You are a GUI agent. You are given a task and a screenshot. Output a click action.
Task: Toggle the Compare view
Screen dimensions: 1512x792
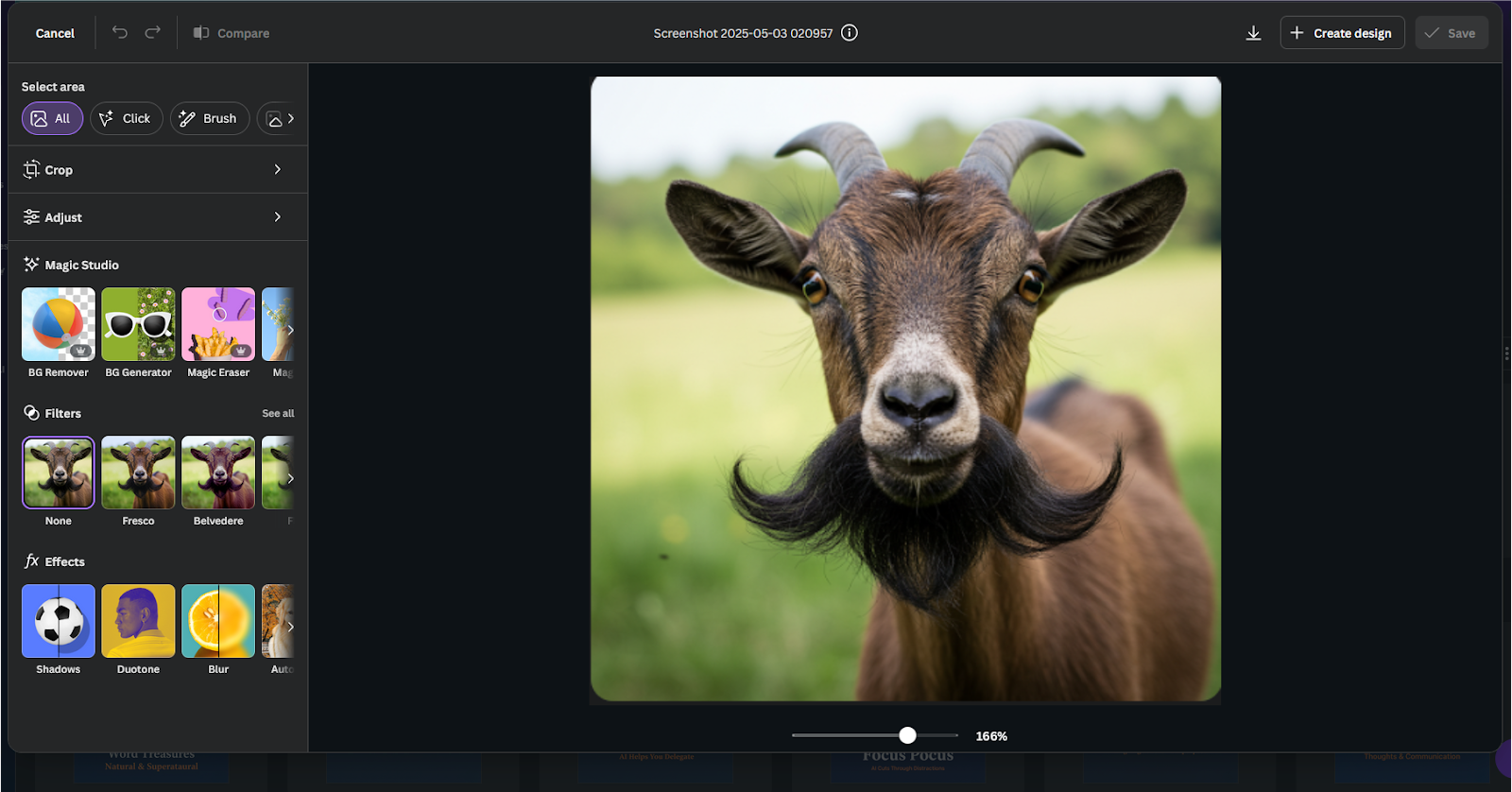pyautogui.click(x=232, y=33)
